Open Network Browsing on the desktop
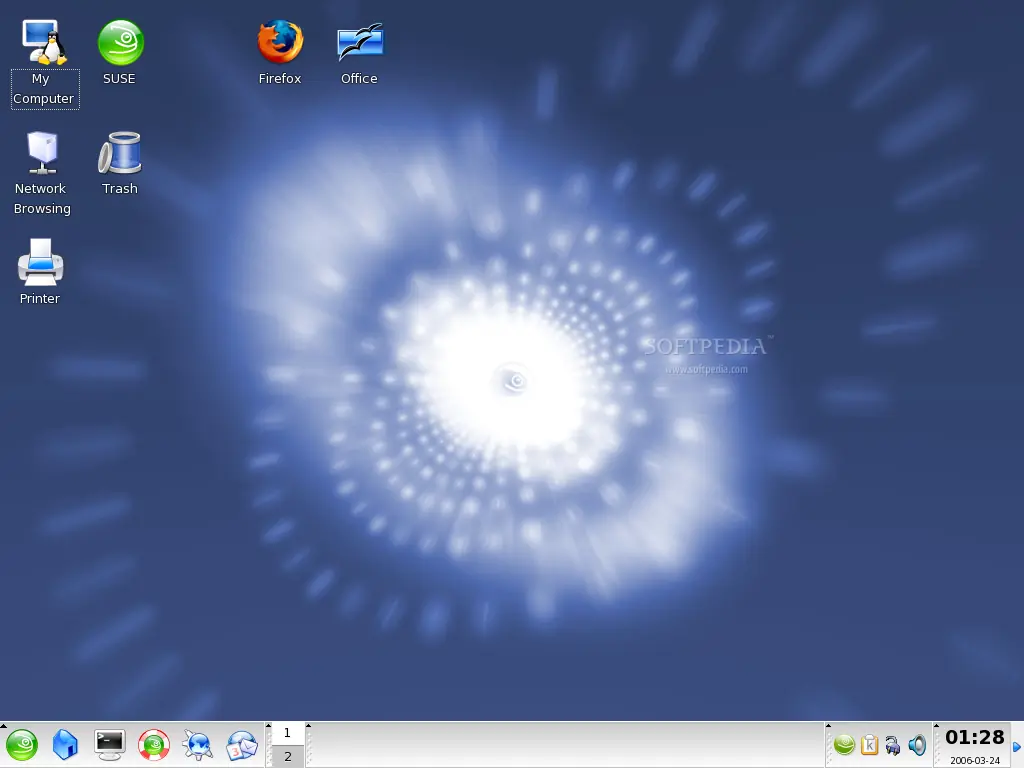This screenshot has width=1024, height=768. (42, 153)
